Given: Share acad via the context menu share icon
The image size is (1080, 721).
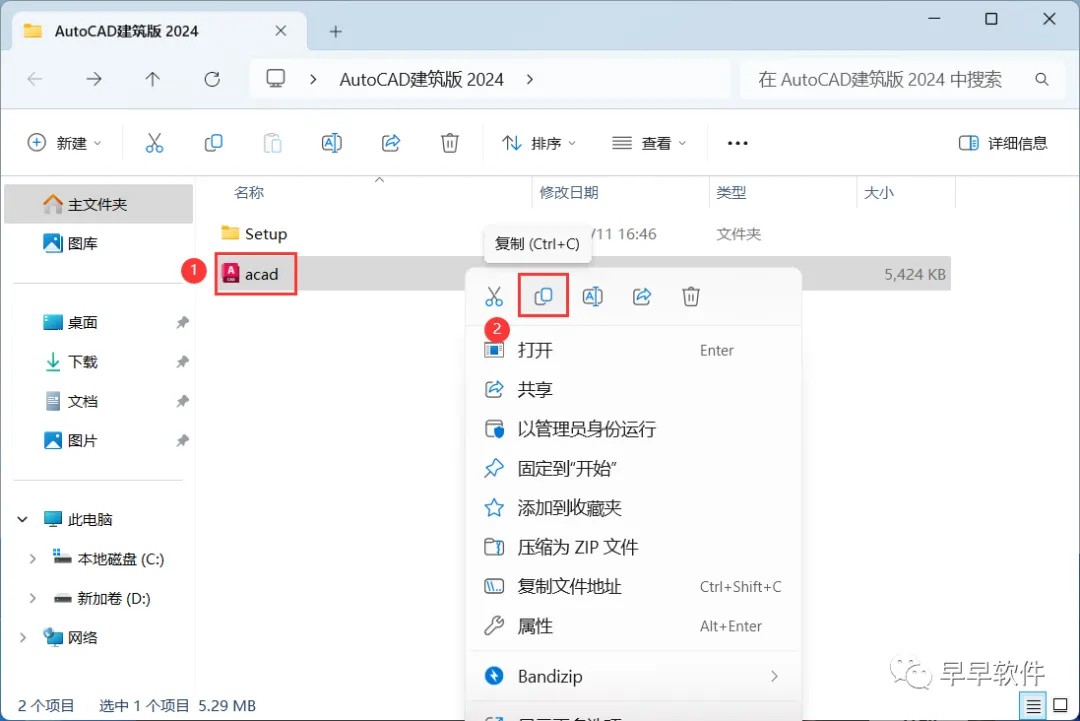Looking at the screenshot, I should [x=642, y=297].
